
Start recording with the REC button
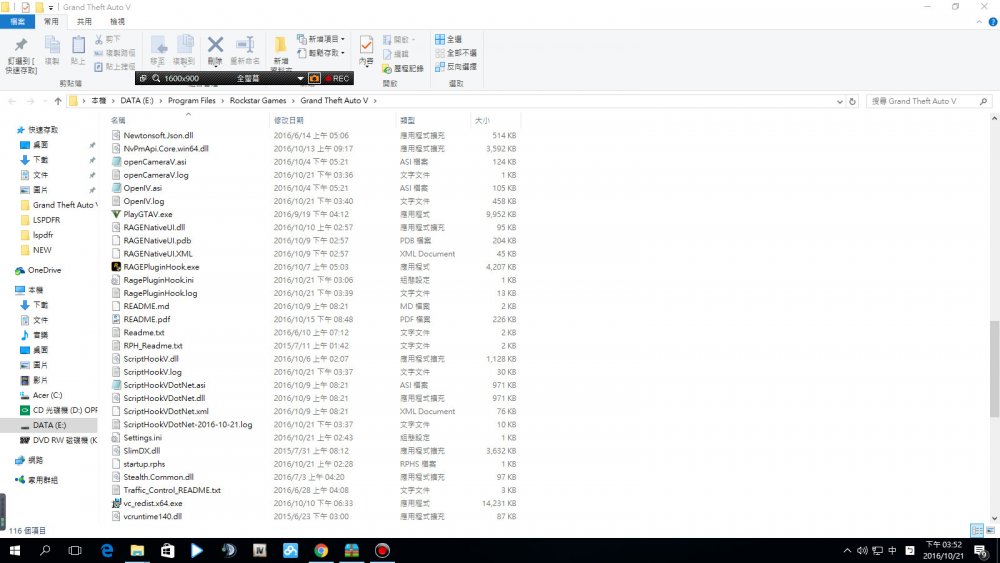pyautogui.click(x=337, y=78)
